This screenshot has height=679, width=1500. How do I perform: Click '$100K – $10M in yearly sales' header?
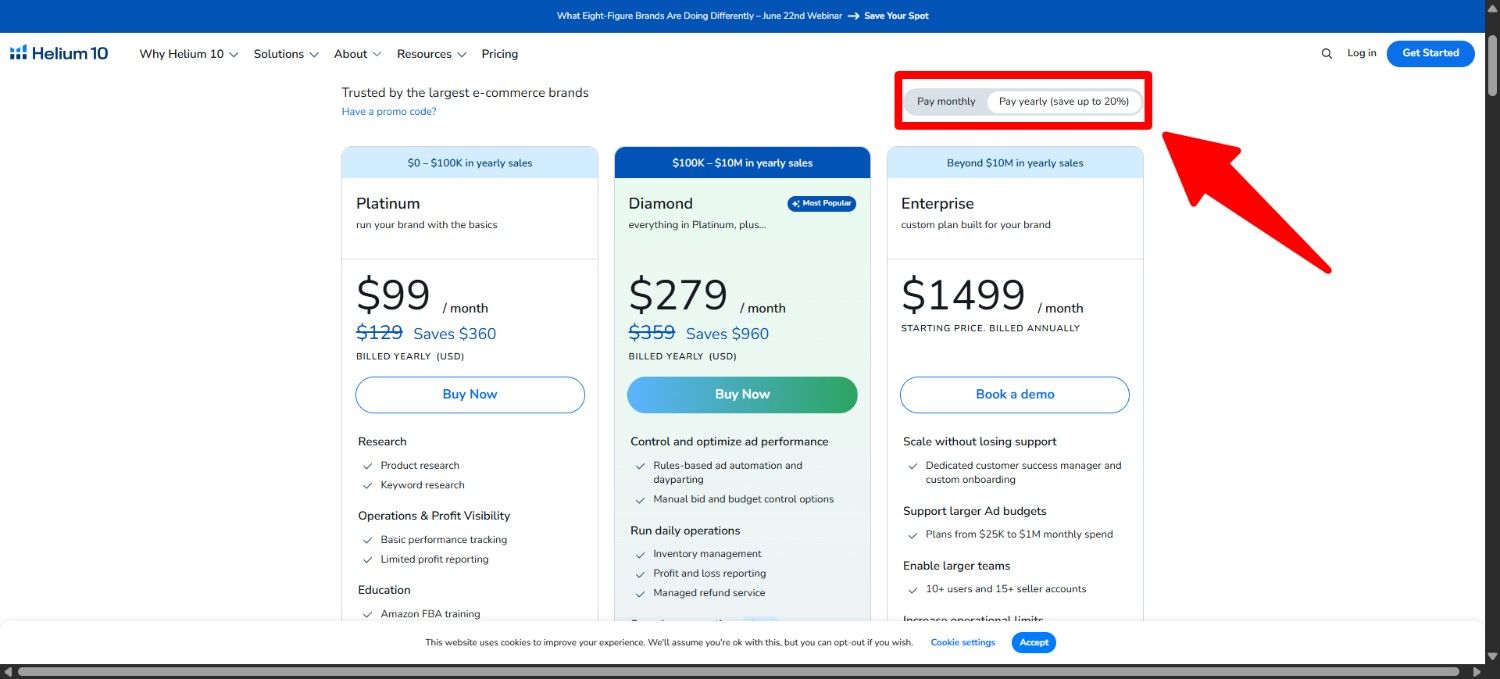tap(742, 163)
